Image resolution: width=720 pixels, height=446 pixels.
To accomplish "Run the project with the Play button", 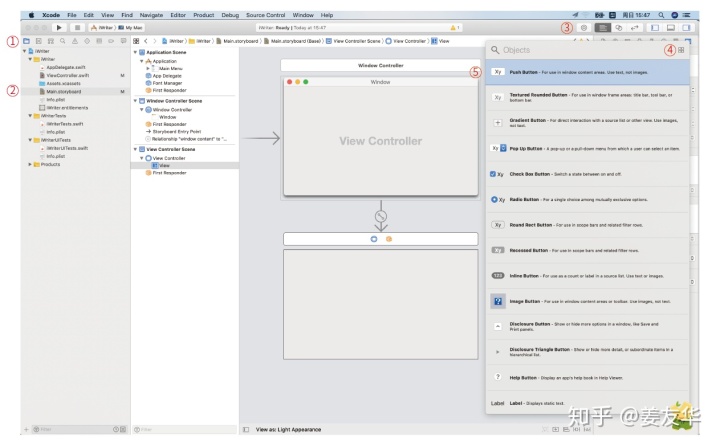I will pyautogui.click(x=59, y=28).
